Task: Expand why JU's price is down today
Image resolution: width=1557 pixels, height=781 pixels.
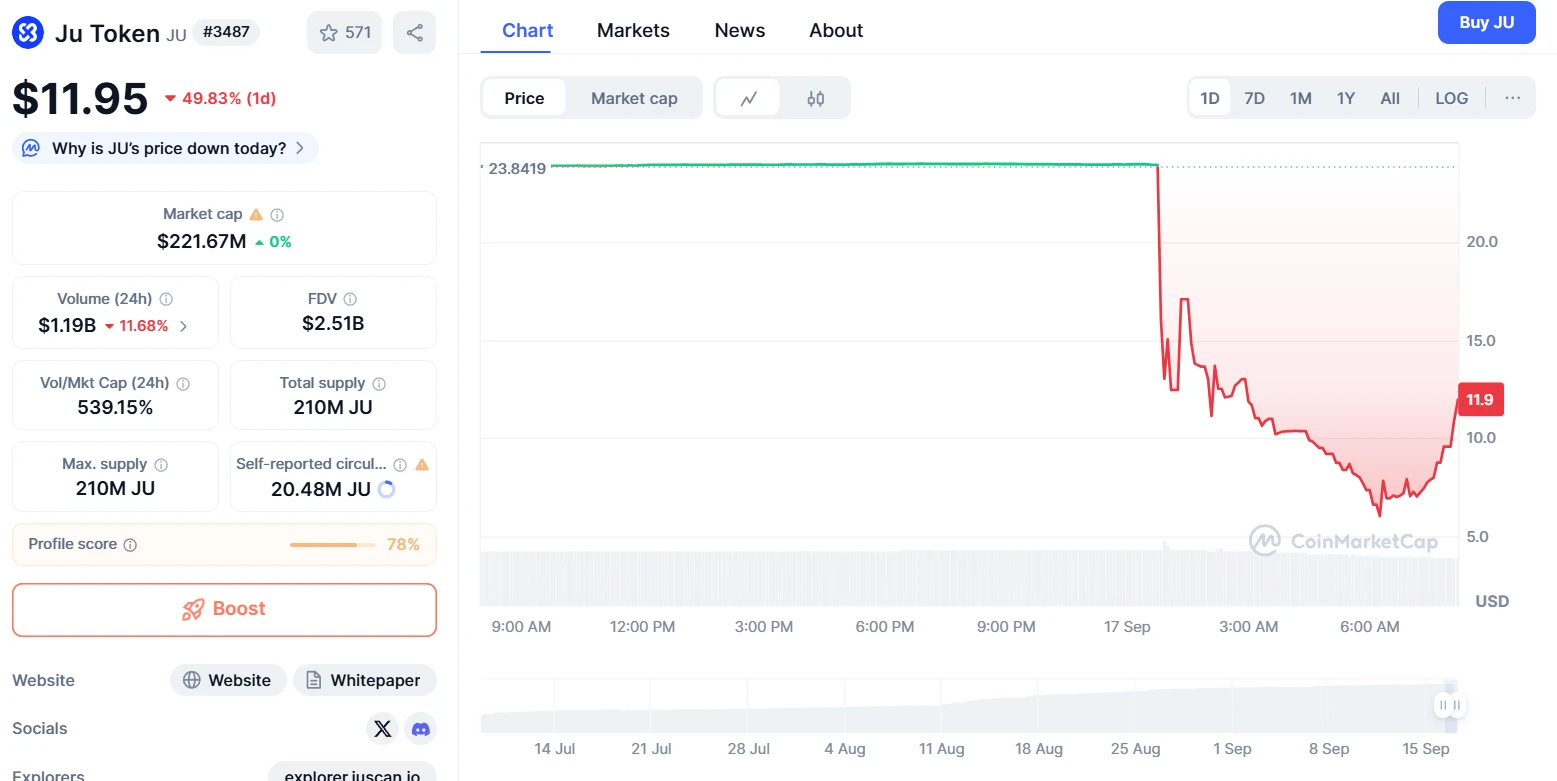Action: point(165,147)
